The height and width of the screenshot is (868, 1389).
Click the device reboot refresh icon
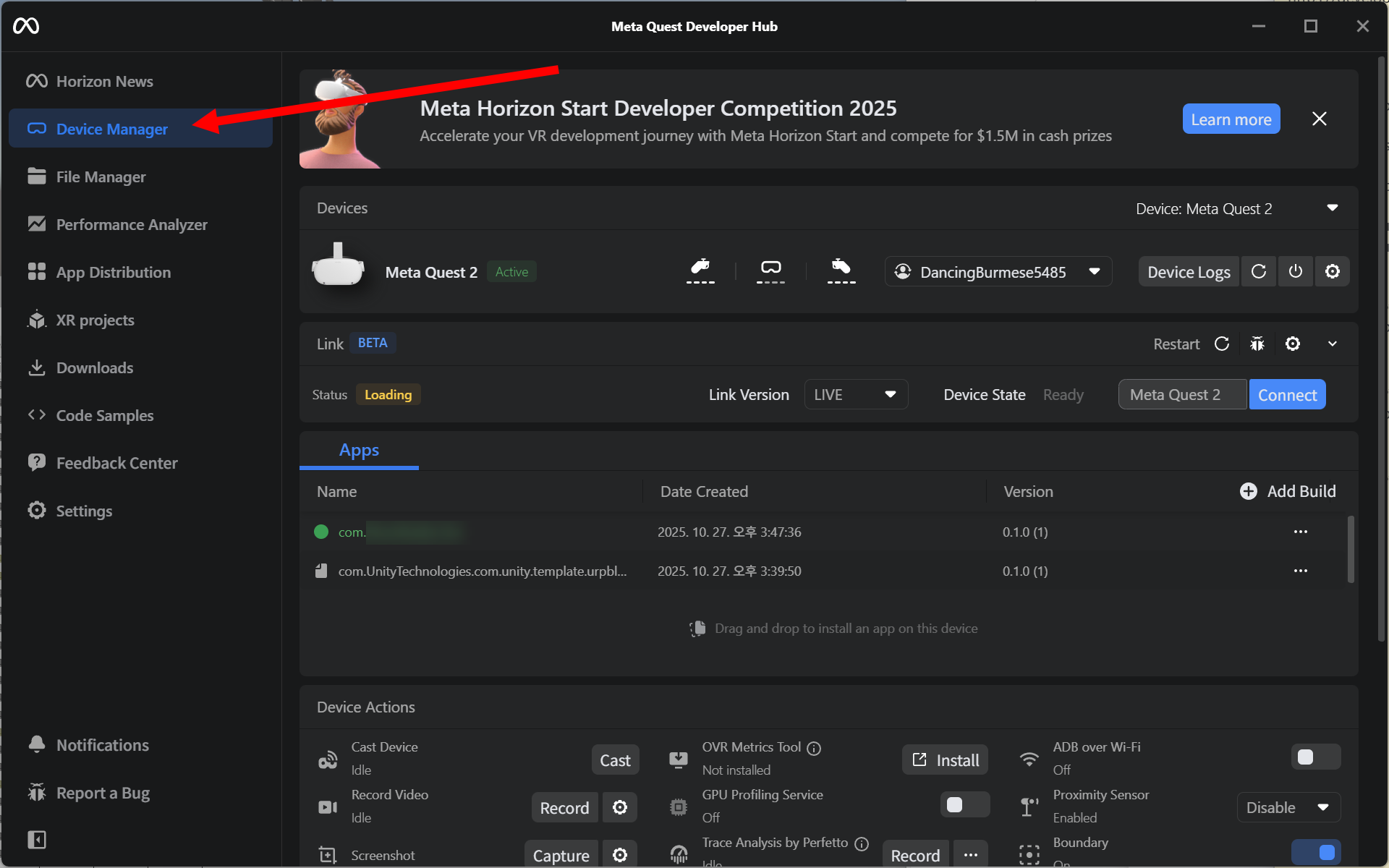[1259, 271]
